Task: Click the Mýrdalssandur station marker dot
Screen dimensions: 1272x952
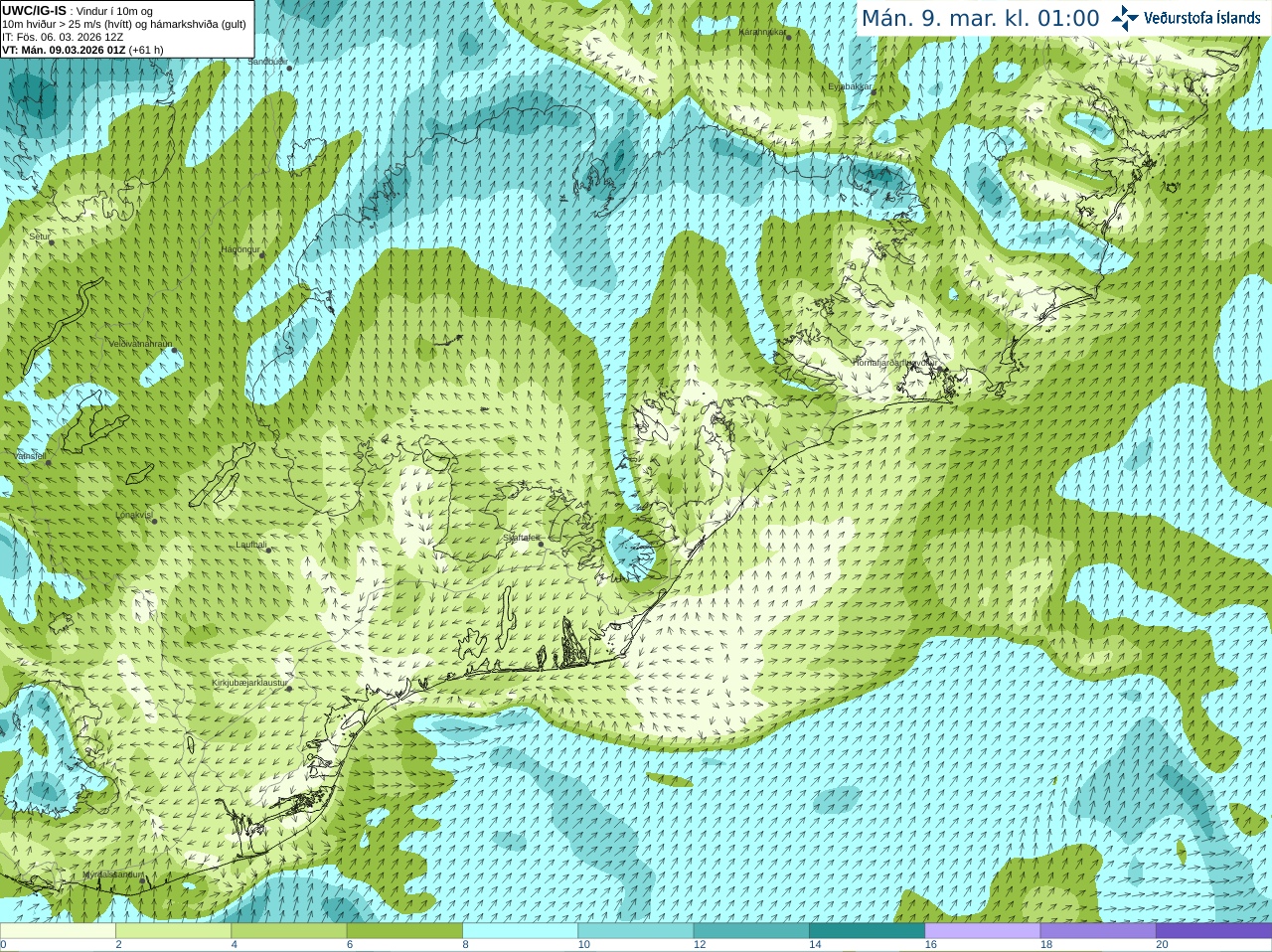Action: point(142,880)
